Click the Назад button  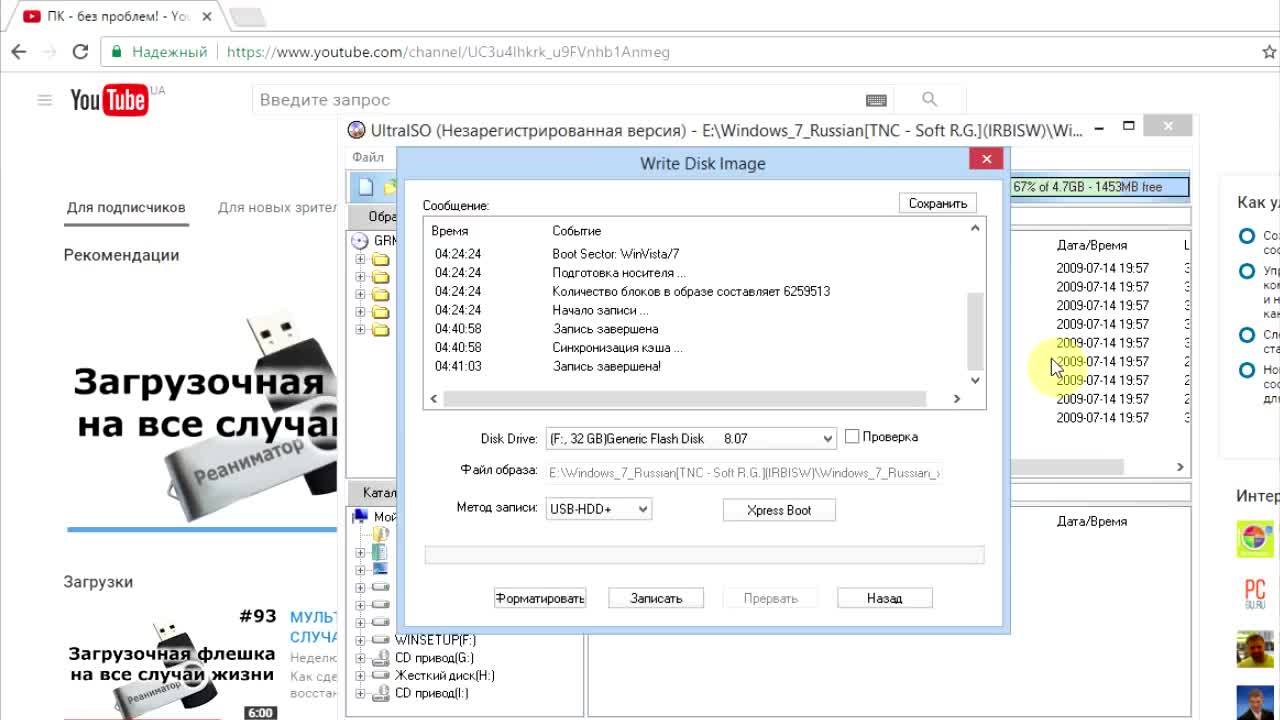point(885,598)
